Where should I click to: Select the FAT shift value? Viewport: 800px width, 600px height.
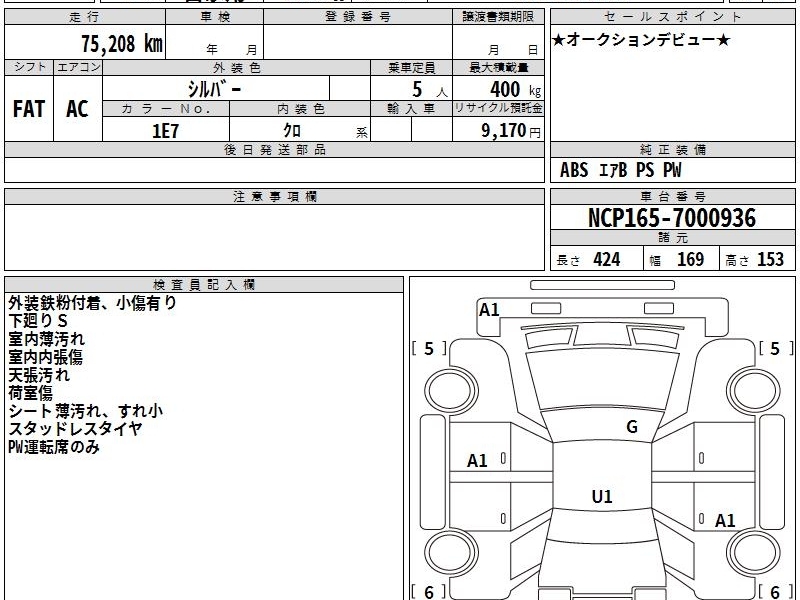click(29, 109)
